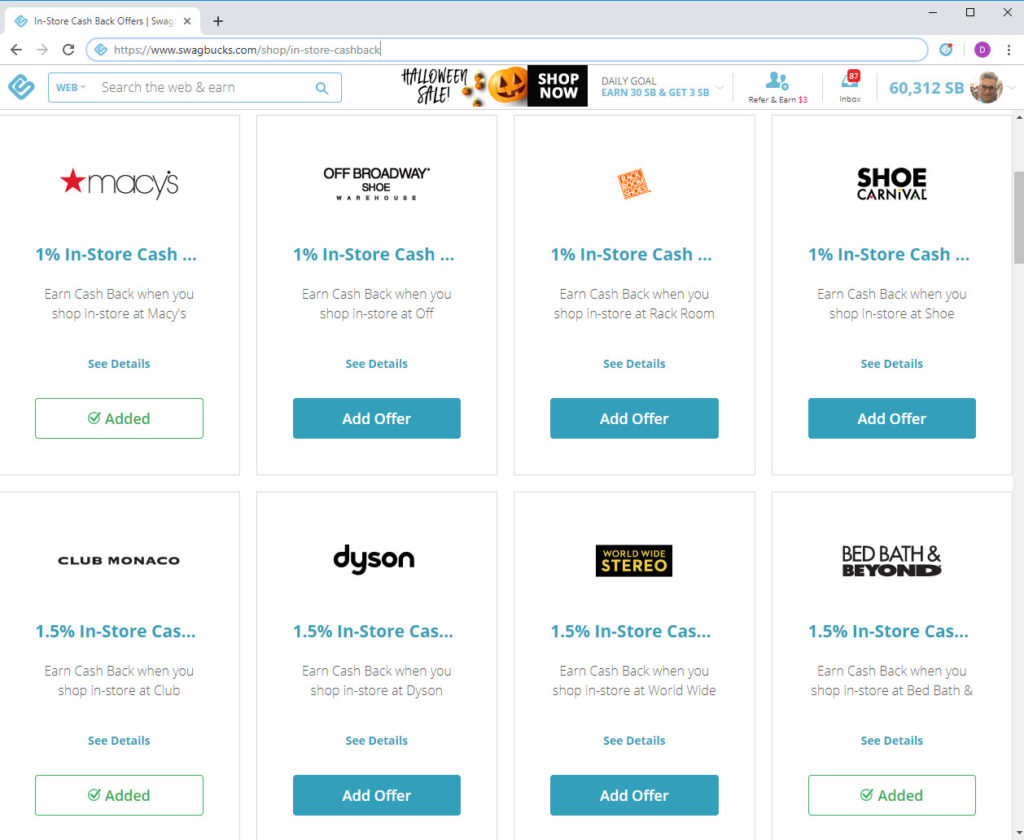The width and height of the screenshot is (1024, 840).
Task: Click the site info icon in address bar
Action: point(101,50)
